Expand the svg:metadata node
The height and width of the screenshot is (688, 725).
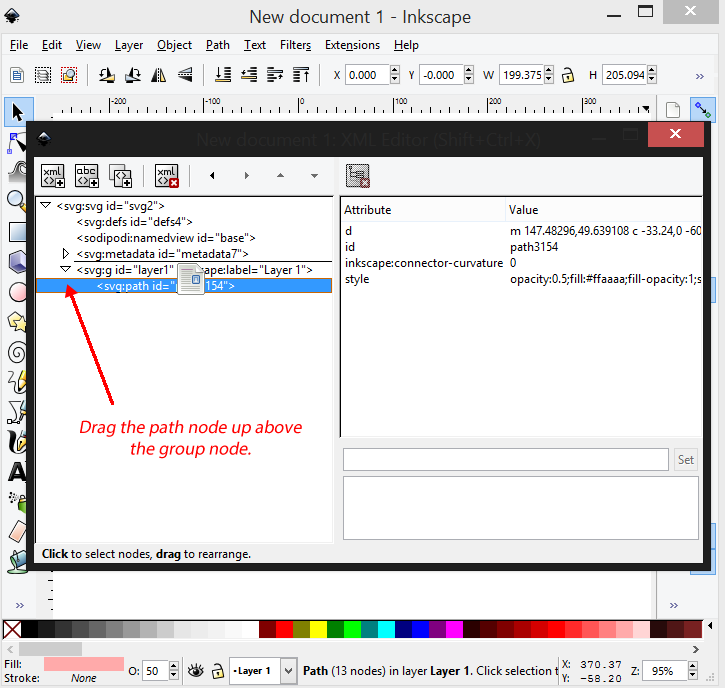(x=66, y=253)
